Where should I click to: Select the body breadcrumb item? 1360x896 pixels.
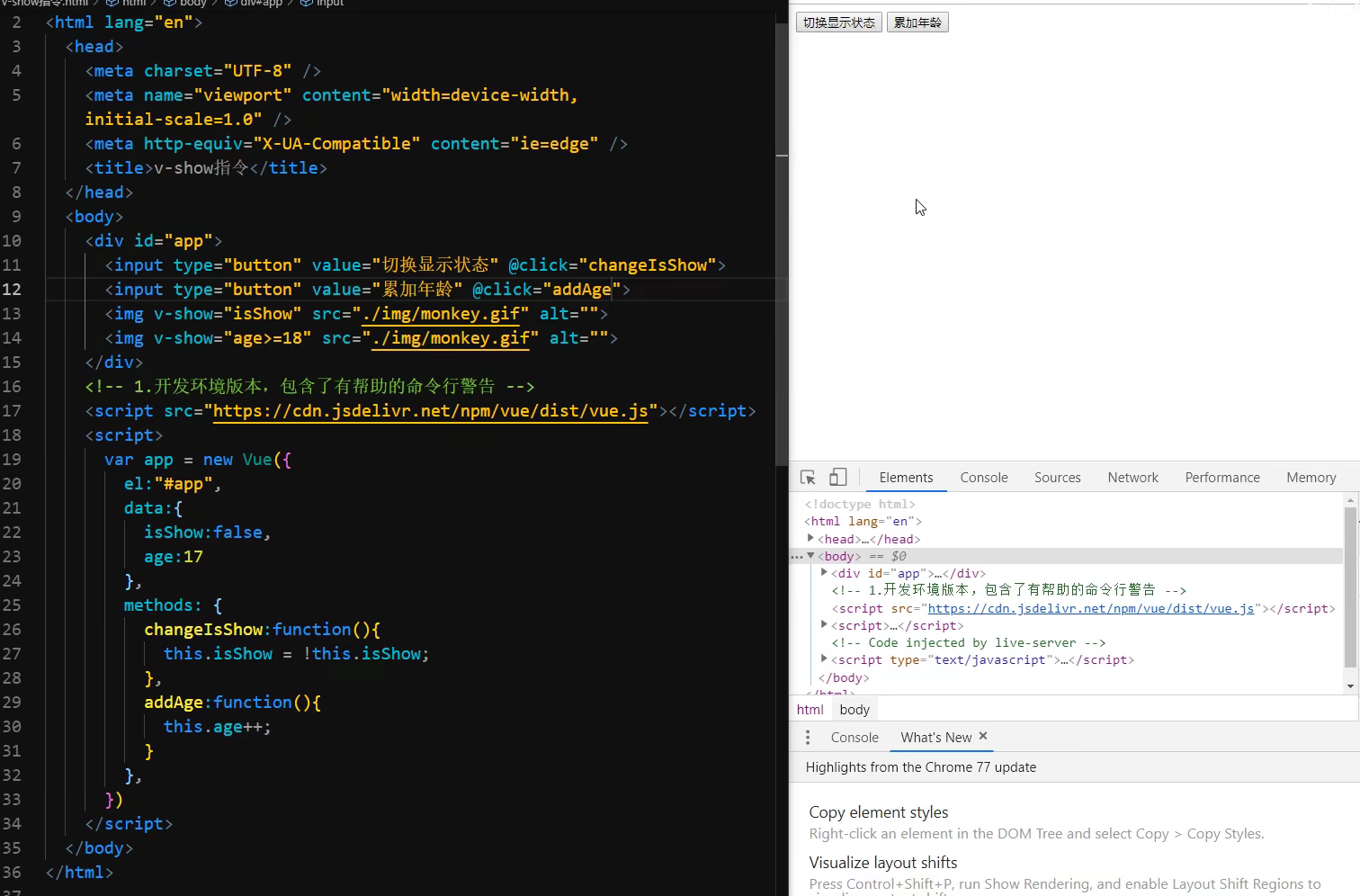[x=854, y=710]
